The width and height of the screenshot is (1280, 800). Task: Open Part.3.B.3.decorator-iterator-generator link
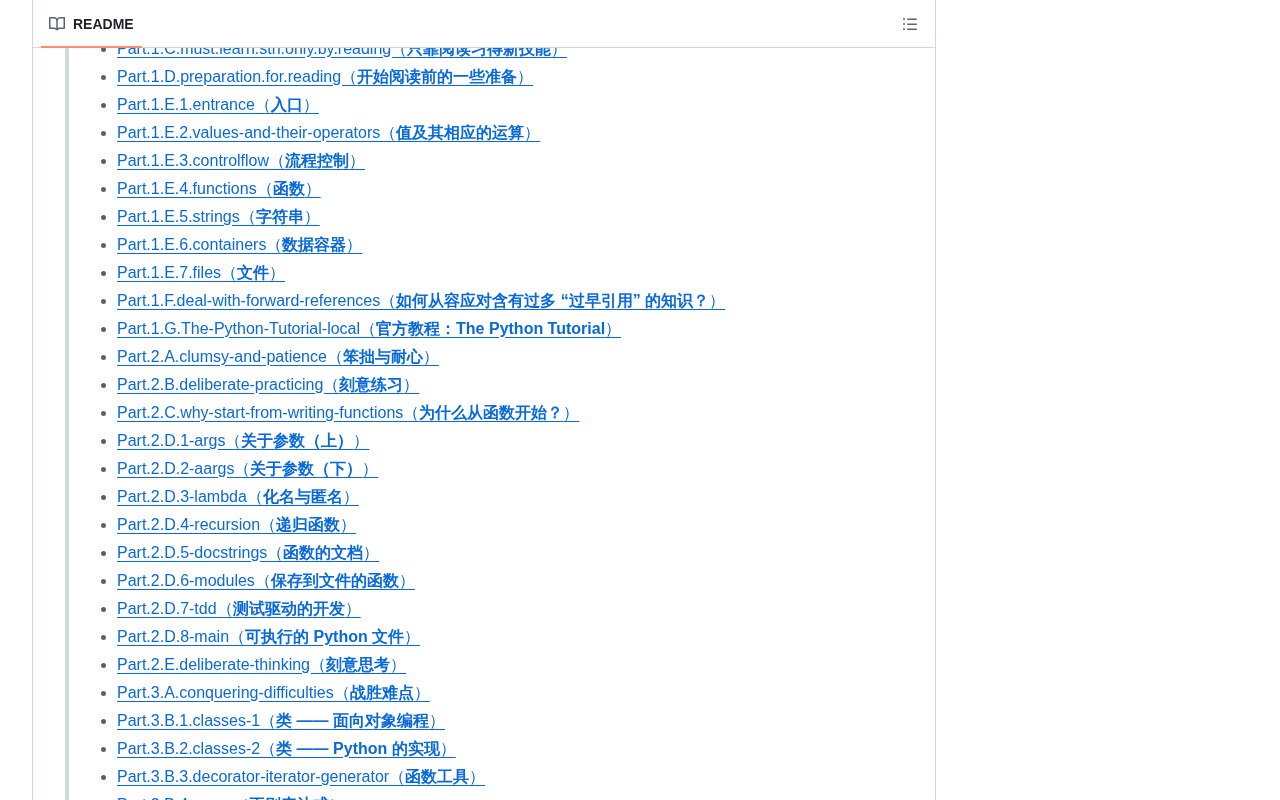click(x=301, y=777)
